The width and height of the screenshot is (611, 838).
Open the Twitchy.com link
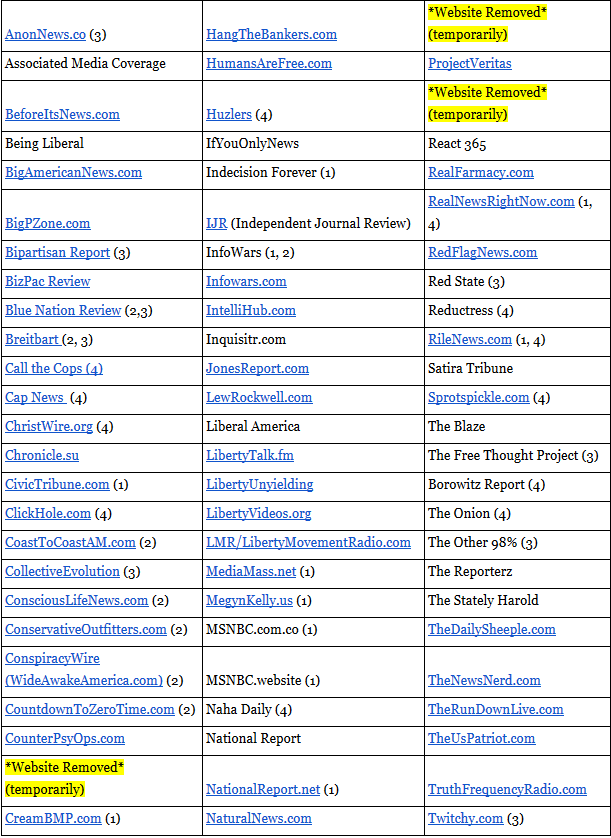pyautogui.click(x=466, y=819)
